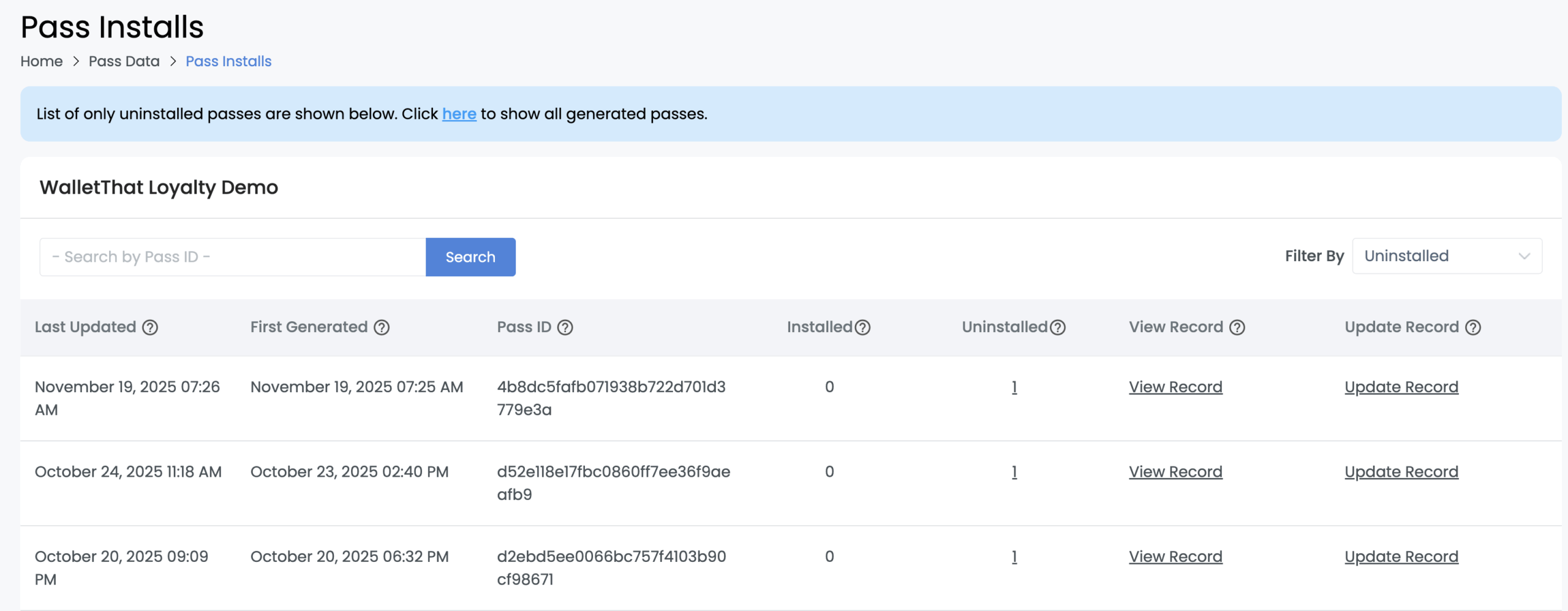1568x611 pixels.
Task: Focus the Search by Pass ID field
Action: [233, 257]
